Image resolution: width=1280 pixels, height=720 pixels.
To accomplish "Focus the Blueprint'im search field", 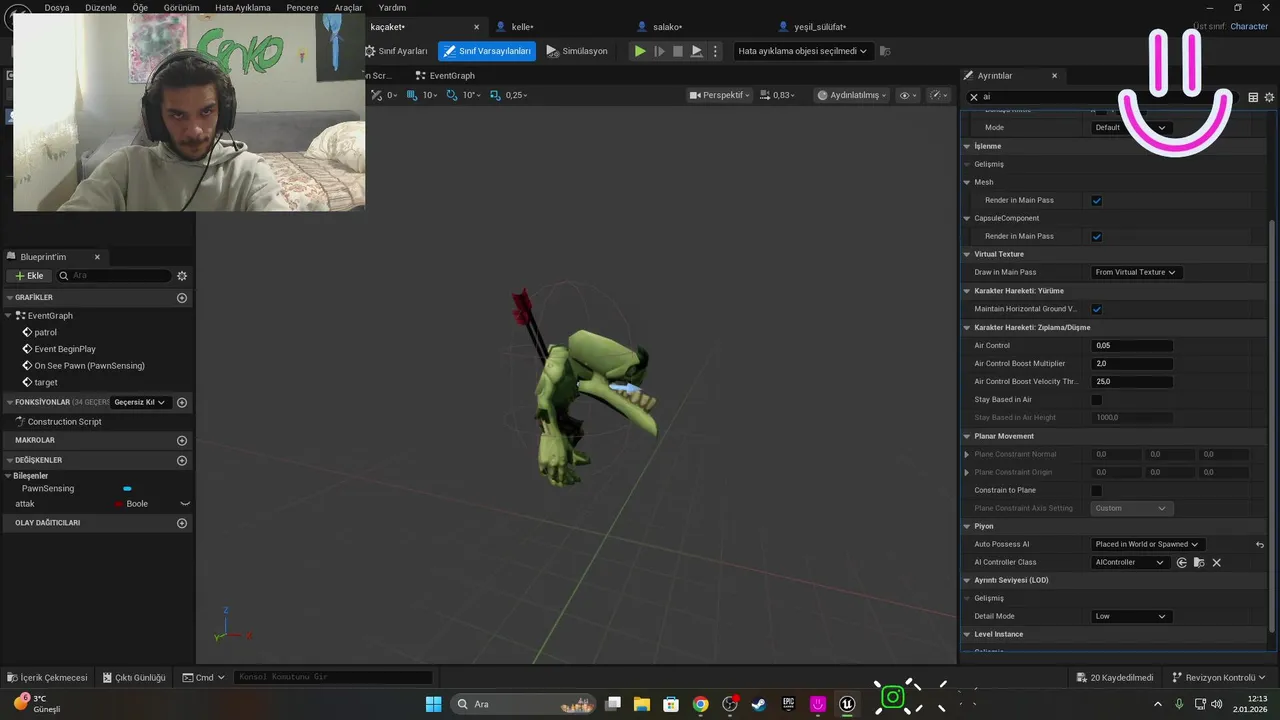I will (x=115, y=275).
